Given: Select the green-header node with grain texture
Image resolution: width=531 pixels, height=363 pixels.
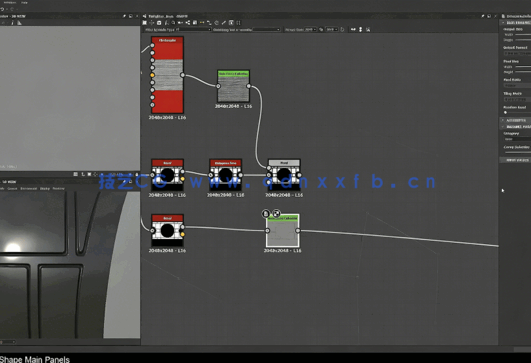Looking at the screenshot, I should [233, 86].
